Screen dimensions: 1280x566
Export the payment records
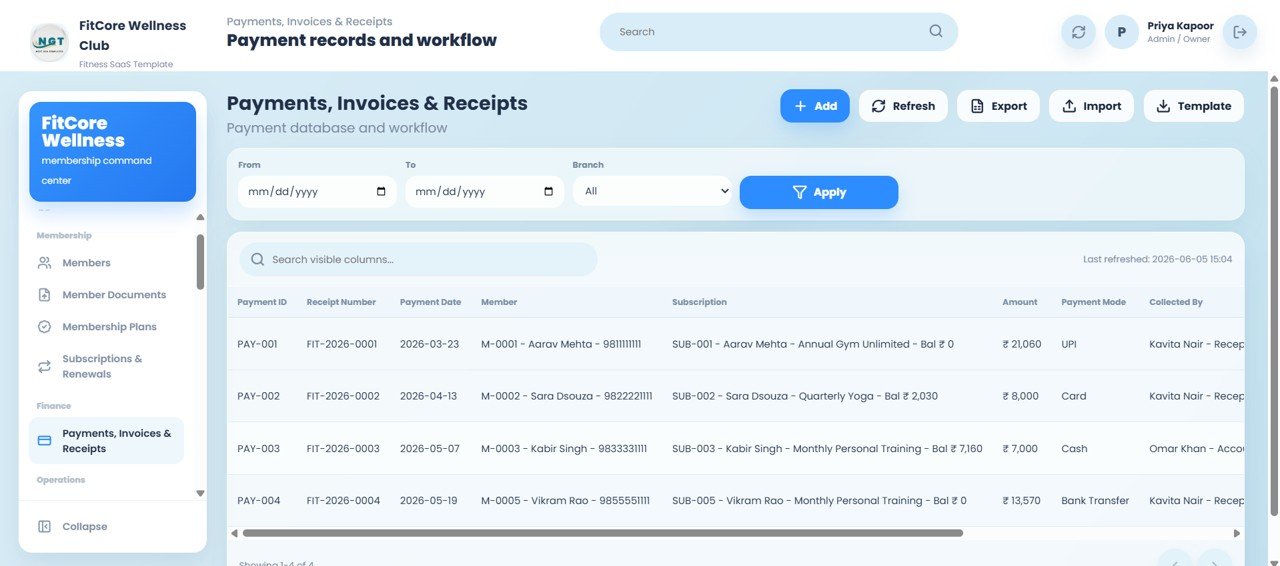tap(998, 106)
